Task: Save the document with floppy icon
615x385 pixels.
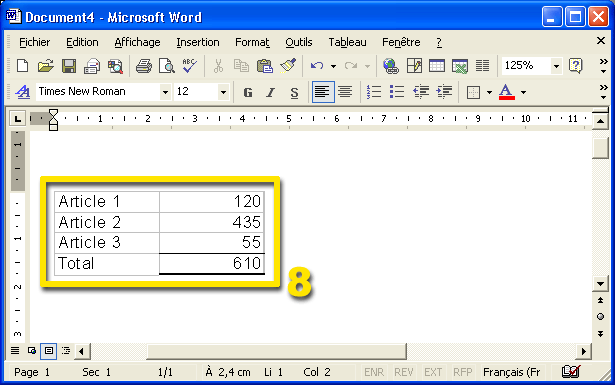Action: pos(69,66)
